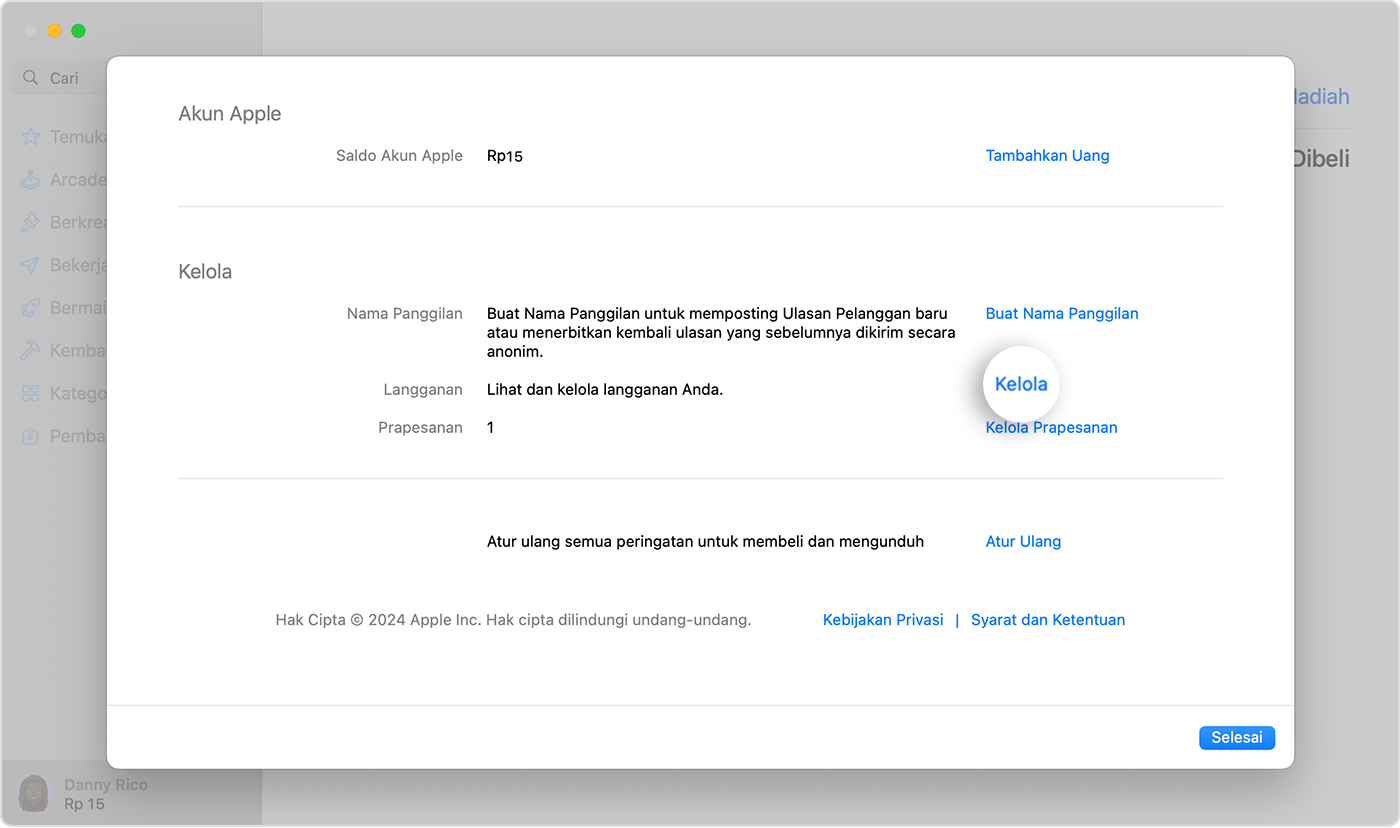The height and width of the screenshot is (828, 1400).
Task: Select the Kembangkan hammer icon in sidebar
Action: [x=31, y=351]
